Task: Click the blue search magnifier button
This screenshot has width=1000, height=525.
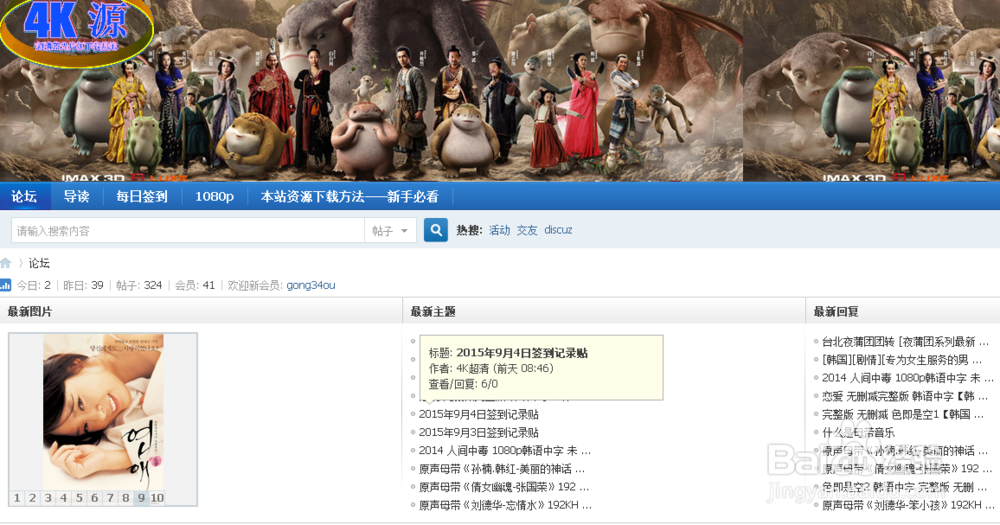Action: coord(436,230)
